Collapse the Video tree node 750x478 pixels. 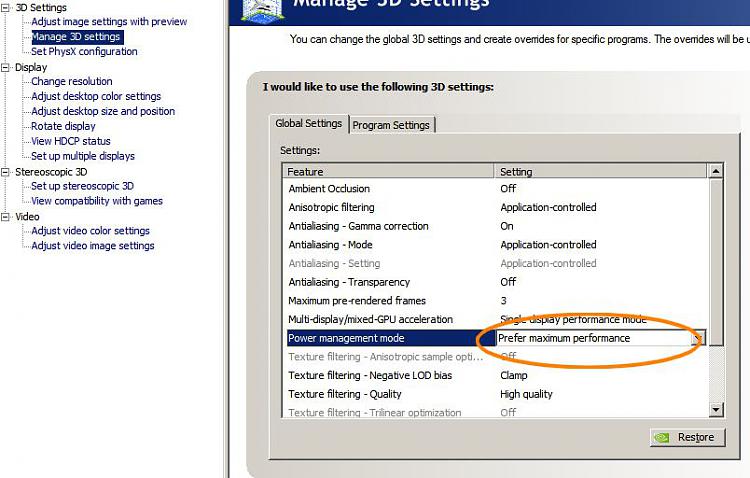pos(5,217)
